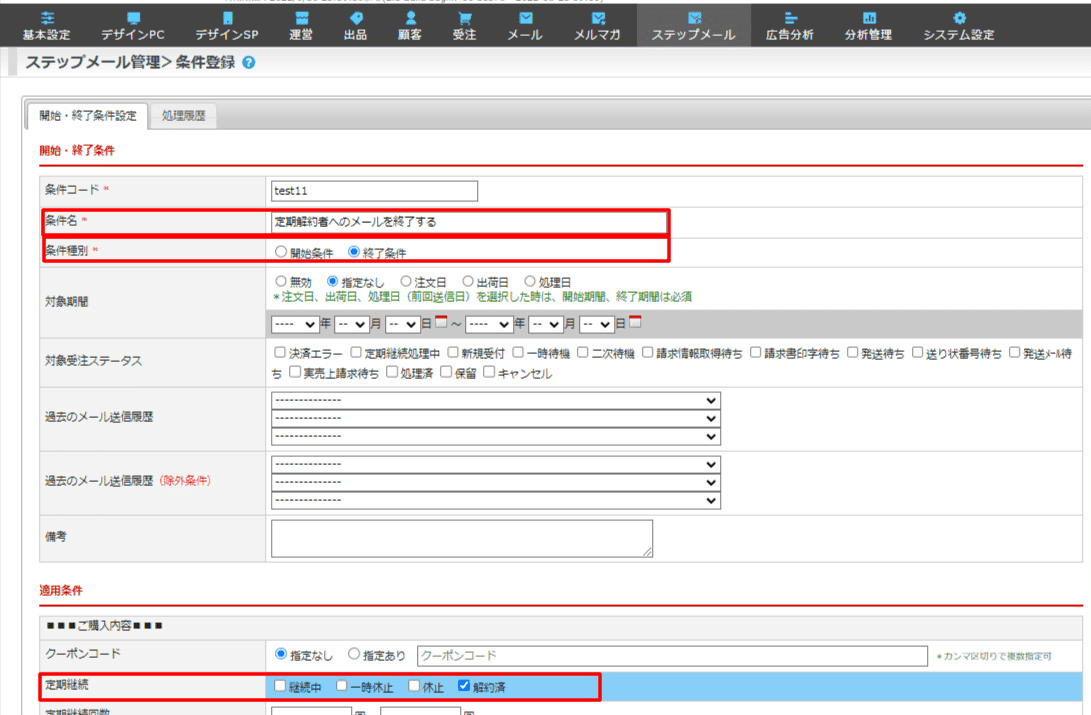Viewport: 1091px width, 715px height.
Task: Open the 広告分析 menu icon
Action: [790, 18]
